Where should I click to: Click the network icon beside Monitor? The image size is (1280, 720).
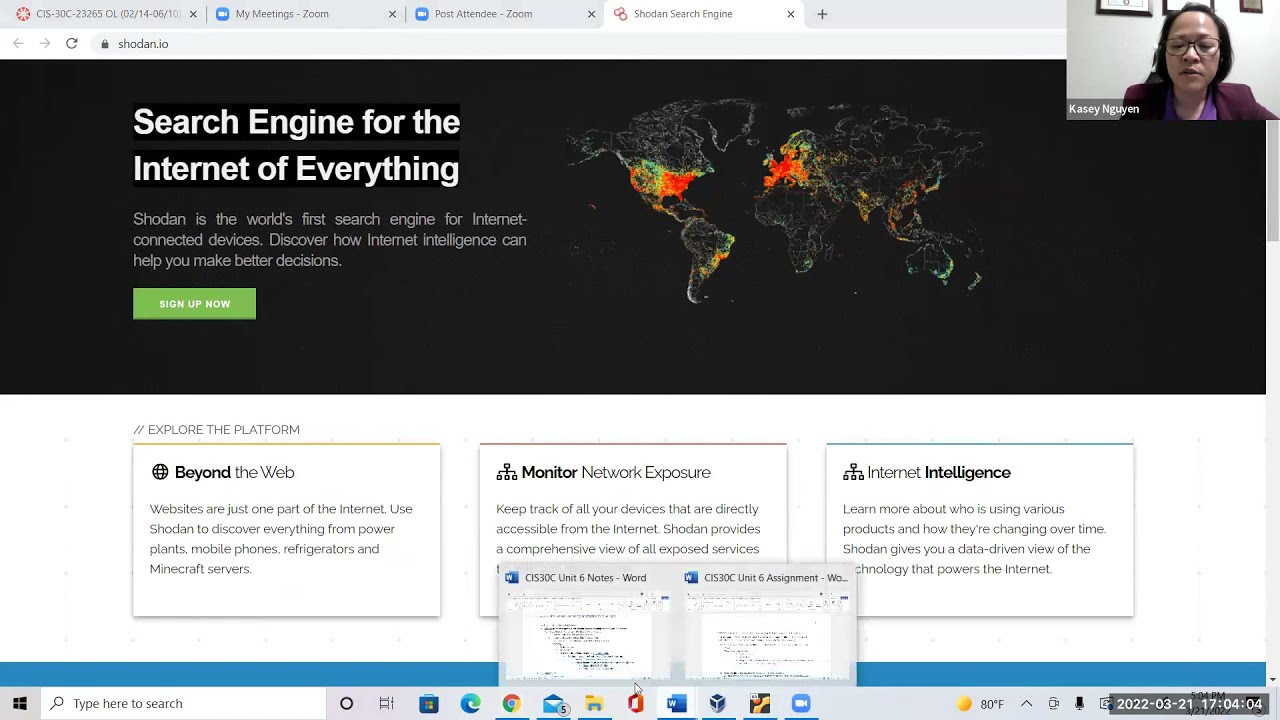click(x=507, y=472)
